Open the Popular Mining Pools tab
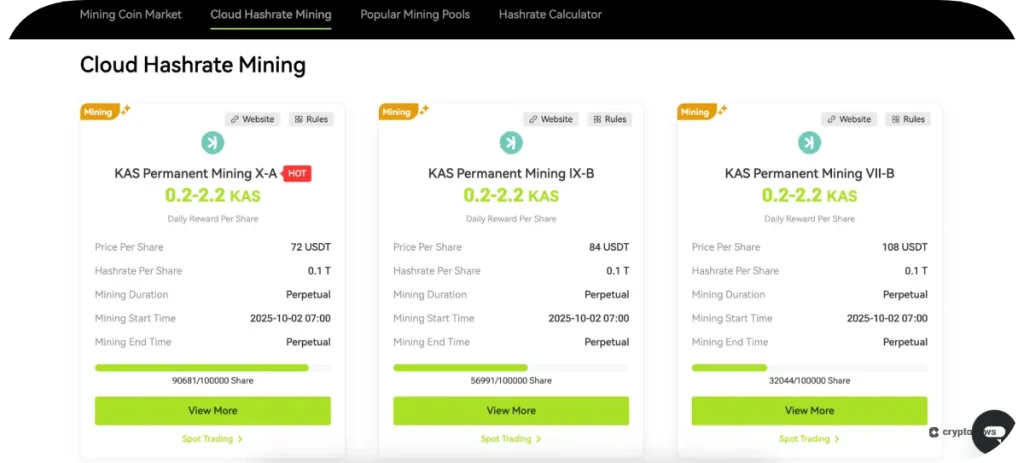1024x463 pixels. 415,15
